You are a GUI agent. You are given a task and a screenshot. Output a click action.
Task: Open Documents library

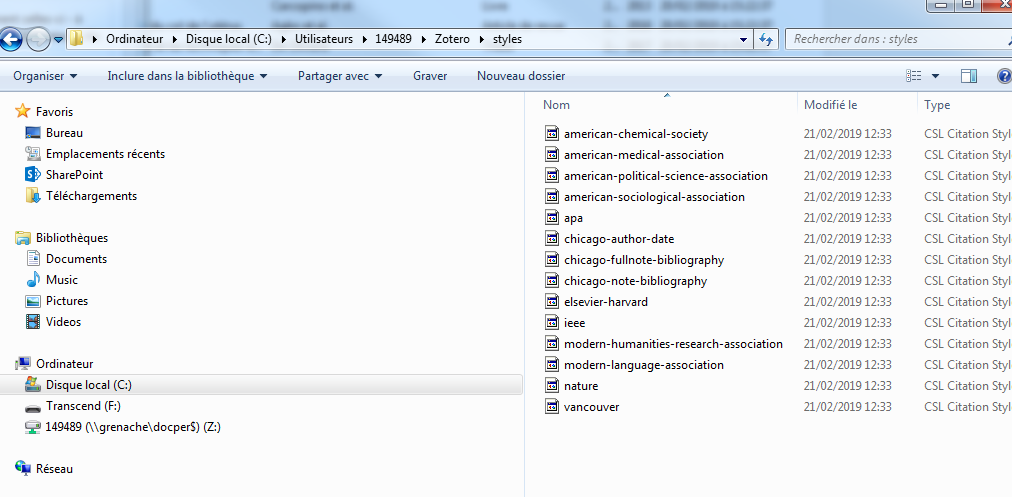(x=76, y=259)
